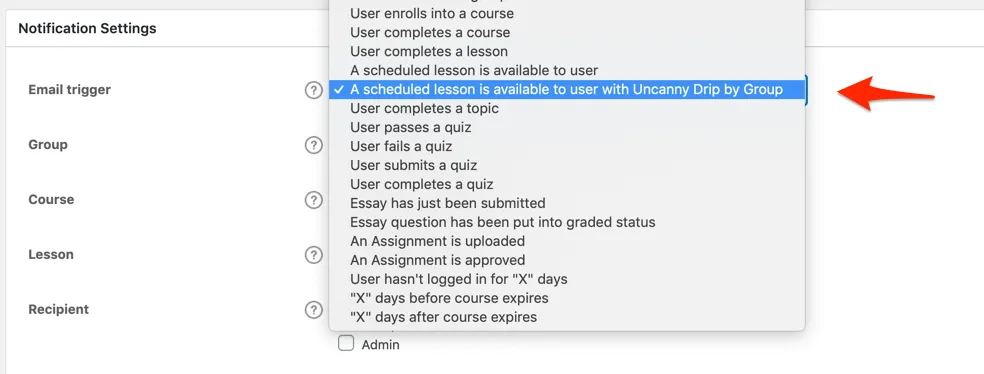Choose 'User completes a lesson' trigger
This screenshot has width=984, height=374.
click(x=567, y=51)
